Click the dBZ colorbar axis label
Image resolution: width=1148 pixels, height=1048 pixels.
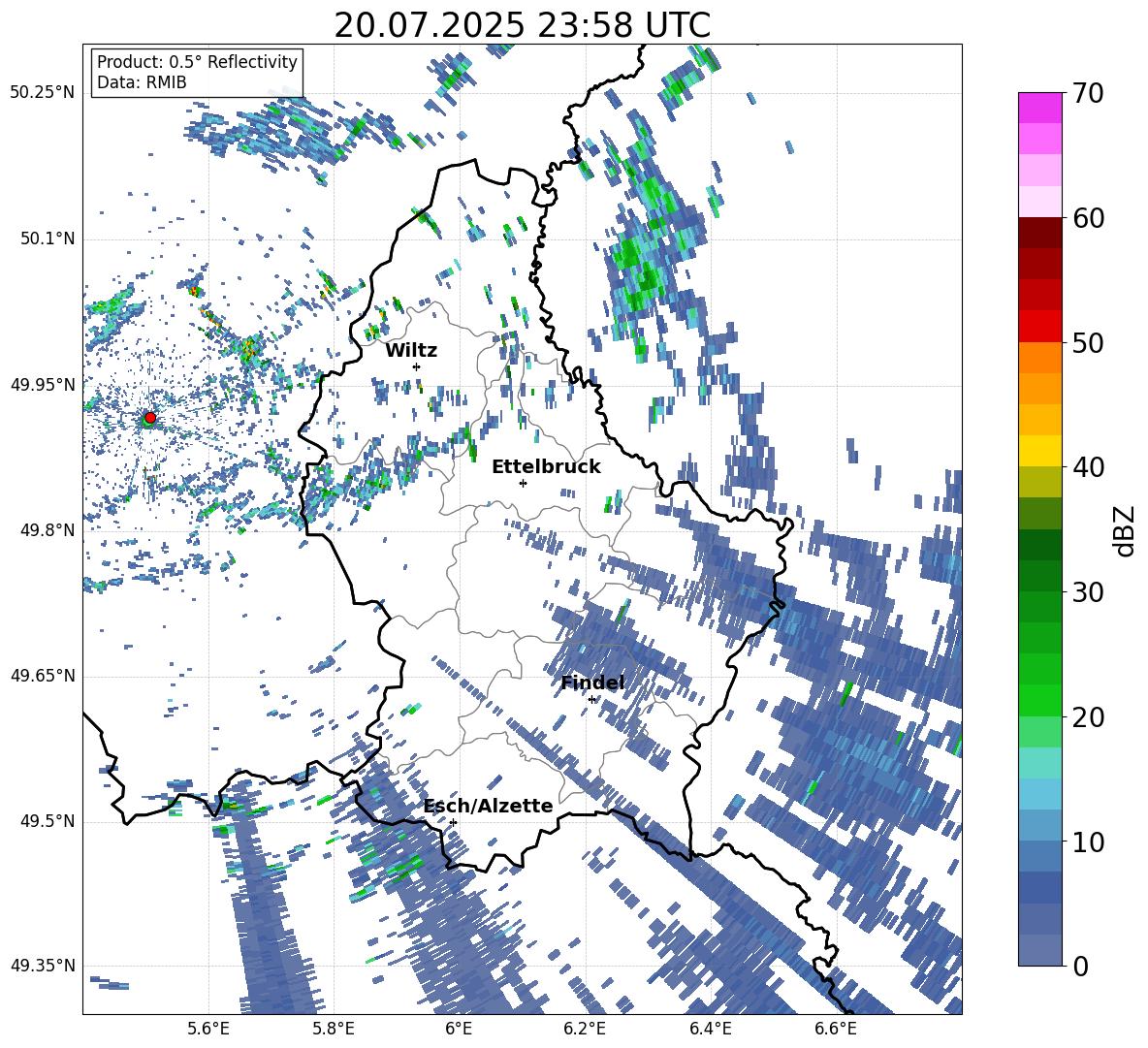point(1126,530)
